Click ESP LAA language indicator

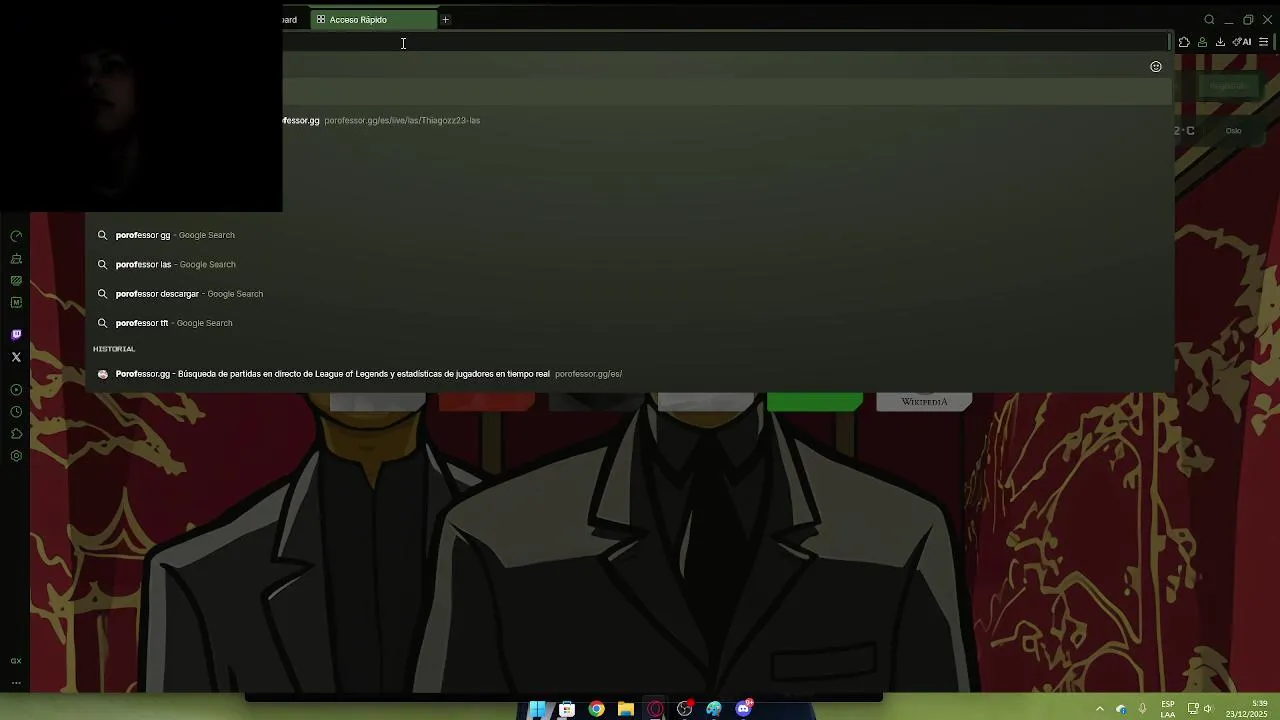(1168, 709)
